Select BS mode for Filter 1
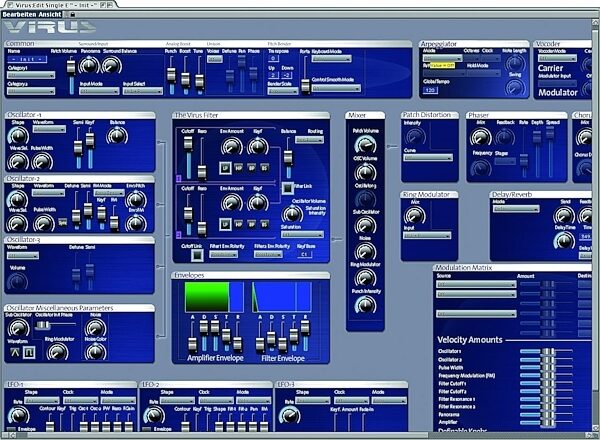 264,168
